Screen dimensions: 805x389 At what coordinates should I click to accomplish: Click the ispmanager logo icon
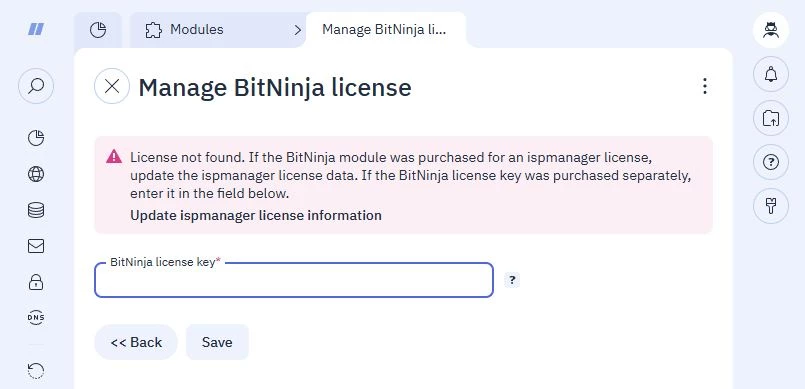point(36,29)
